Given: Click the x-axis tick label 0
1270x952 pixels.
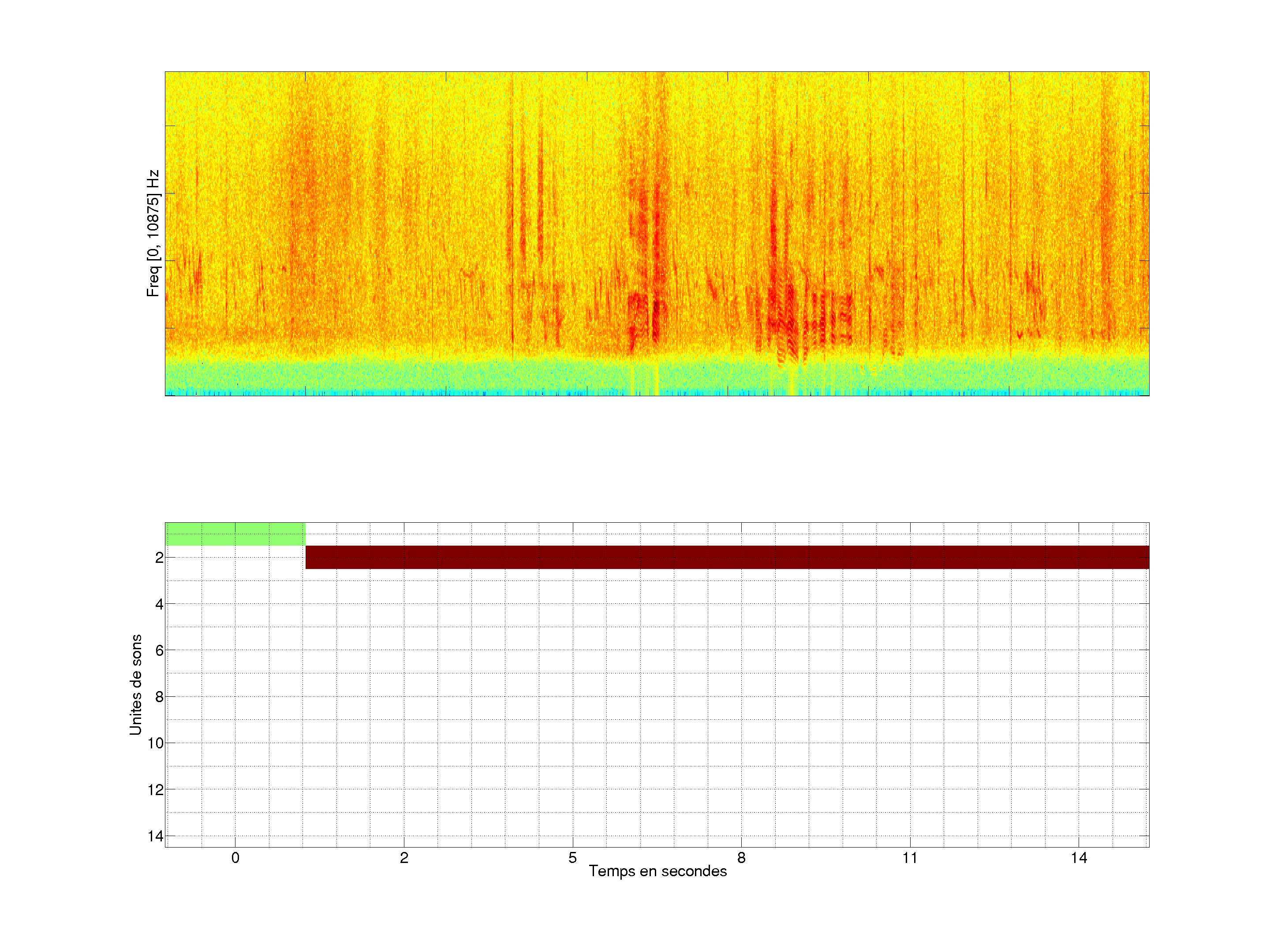Looking at the screenshot, I should [235, 858].
